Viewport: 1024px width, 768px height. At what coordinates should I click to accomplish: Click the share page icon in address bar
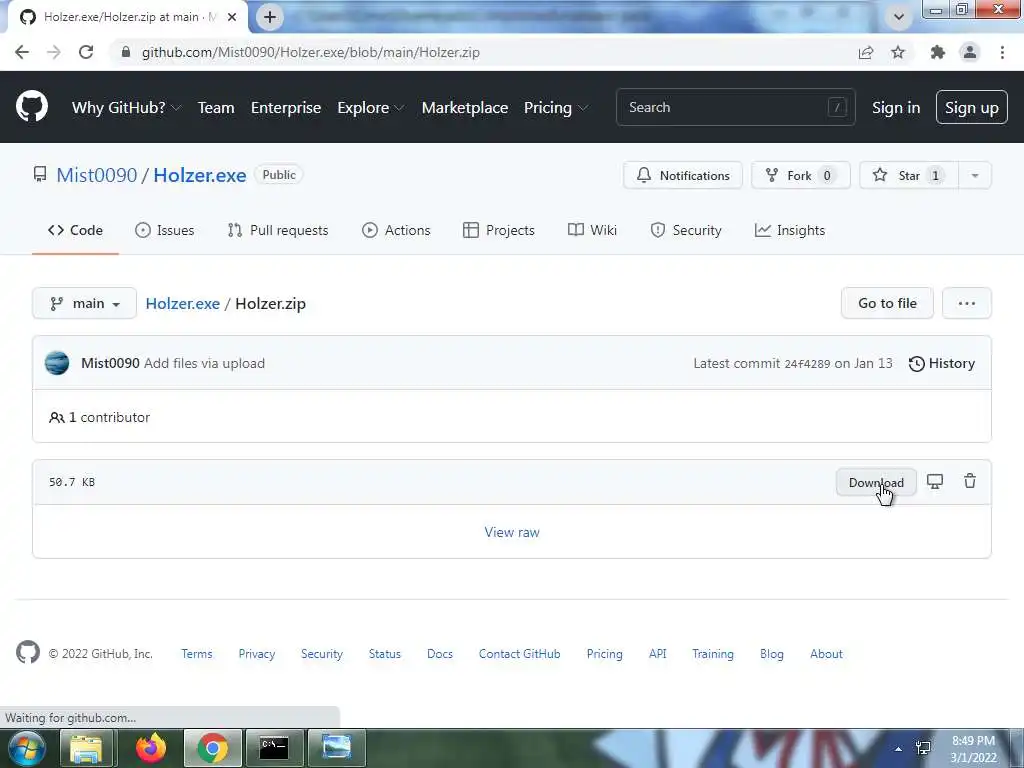coord(866,52)
